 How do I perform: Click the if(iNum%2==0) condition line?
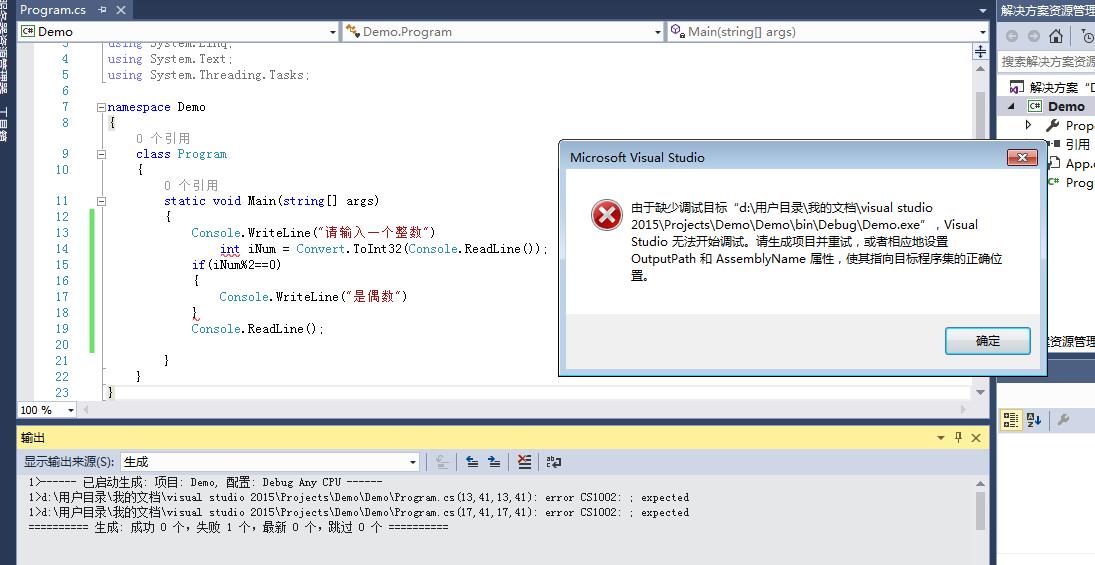pos(236,265)
